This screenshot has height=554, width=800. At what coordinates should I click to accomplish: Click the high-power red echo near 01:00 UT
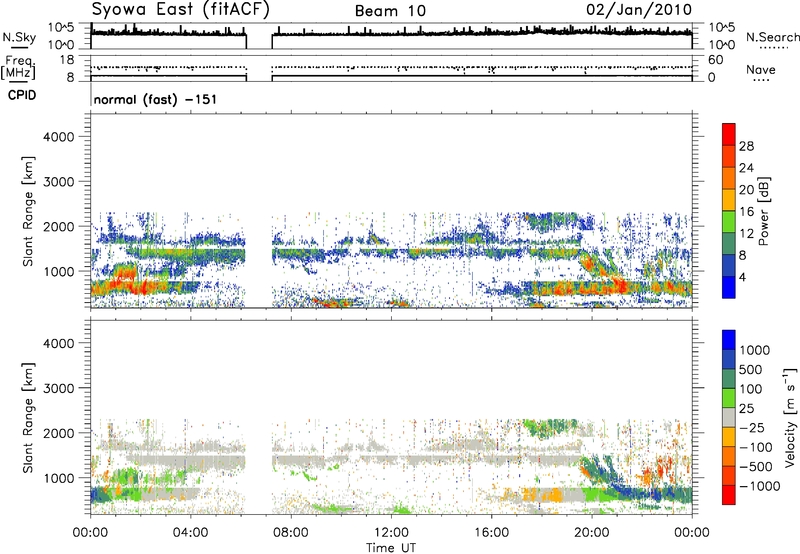point(126,273)
